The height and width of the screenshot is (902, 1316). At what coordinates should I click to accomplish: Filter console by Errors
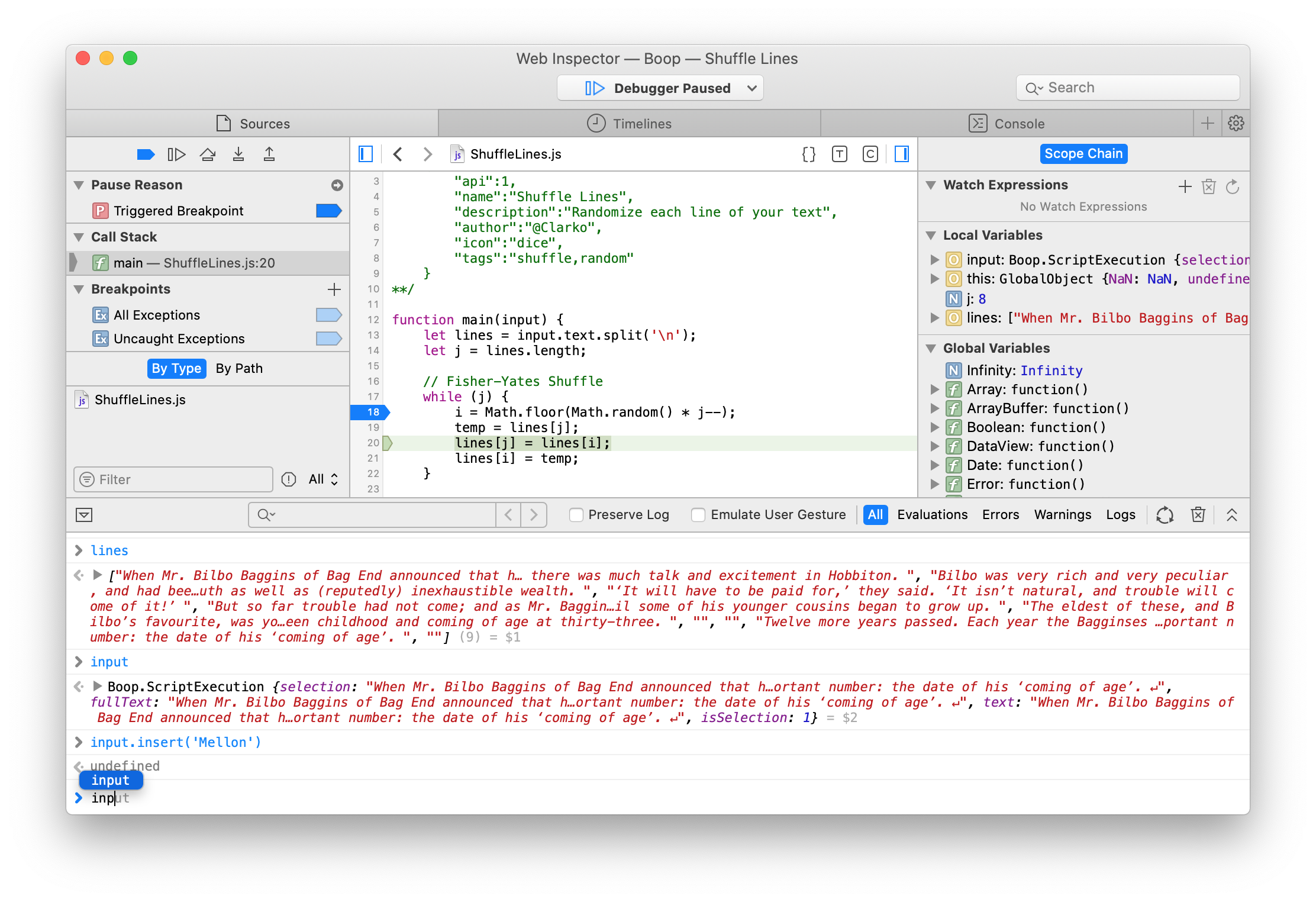[1000, 515]
